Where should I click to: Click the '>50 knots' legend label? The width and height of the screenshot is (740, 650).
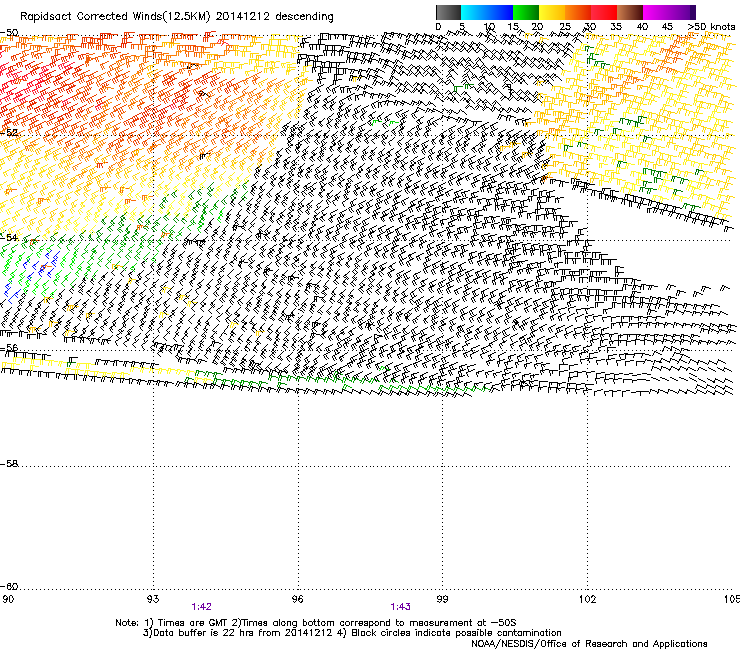tap(711, 27)
